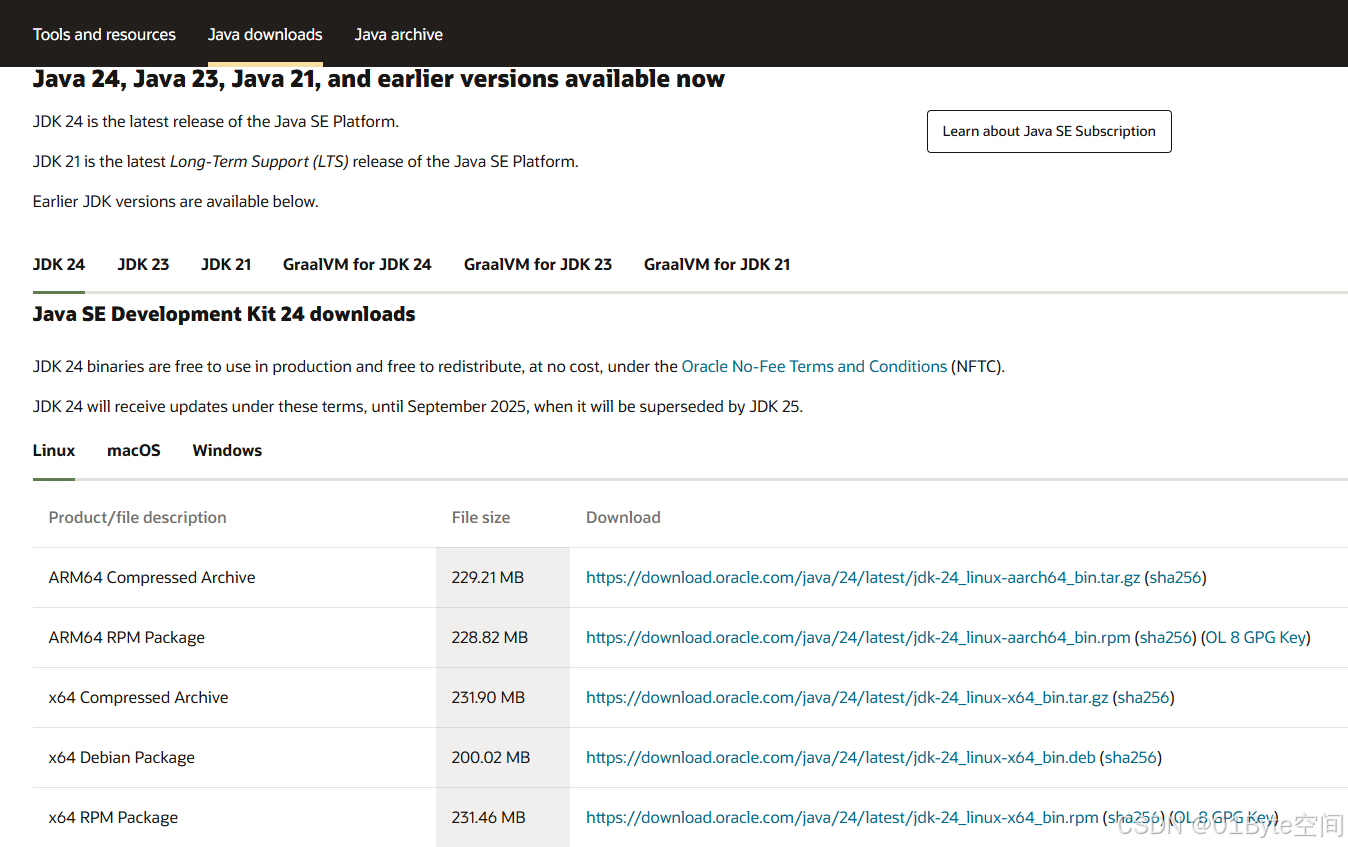The height and width of the screenshot is (847, 1348).
Task: Click the Java SE Development Kit 24 downloads heading
Action: 224,314
